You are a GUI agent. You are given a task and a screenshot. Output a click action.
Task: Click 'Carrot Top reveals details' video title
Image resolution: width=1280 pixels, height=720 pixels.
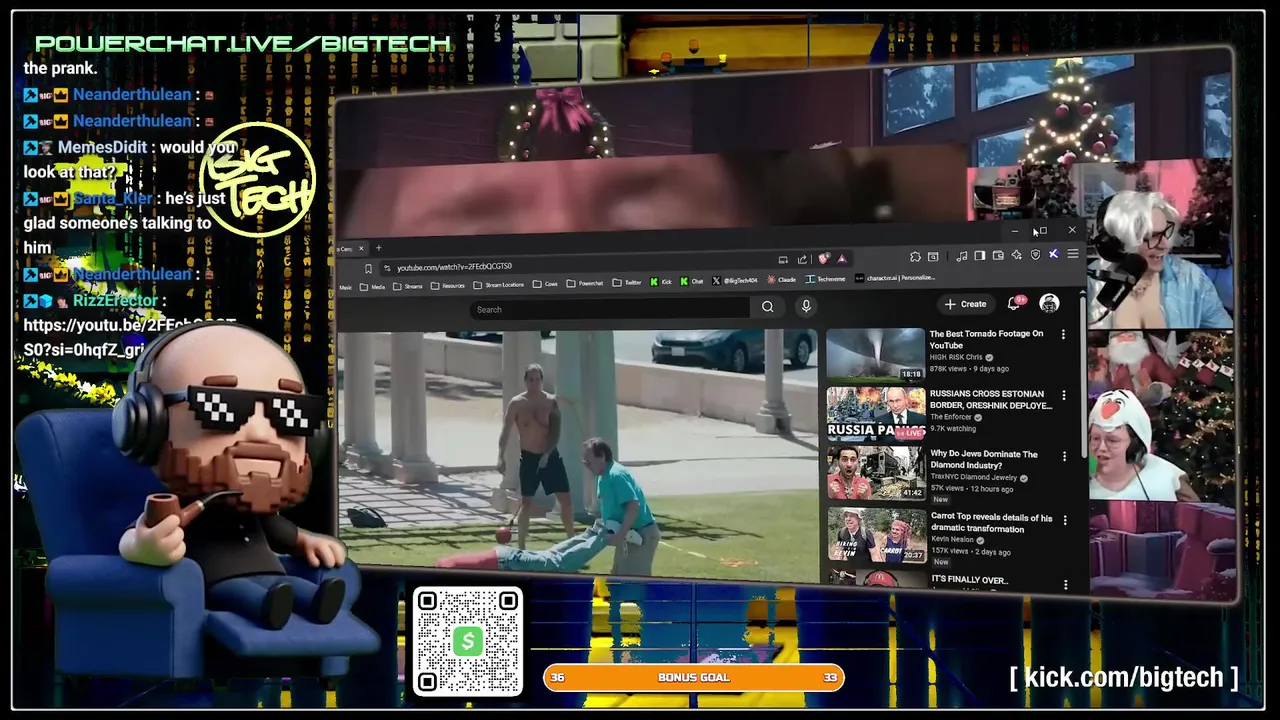click(x=991, y=523)
